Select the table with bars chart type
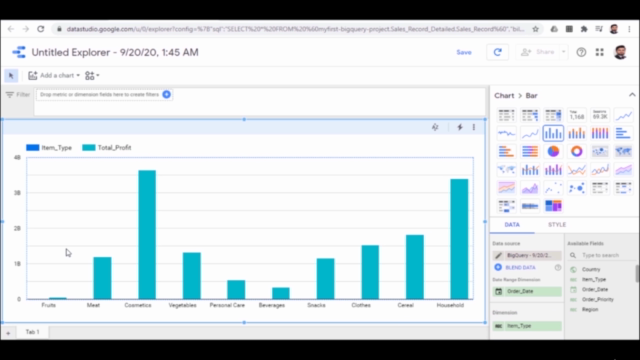This screenshot has height=360, width=640. coord(530,116)
